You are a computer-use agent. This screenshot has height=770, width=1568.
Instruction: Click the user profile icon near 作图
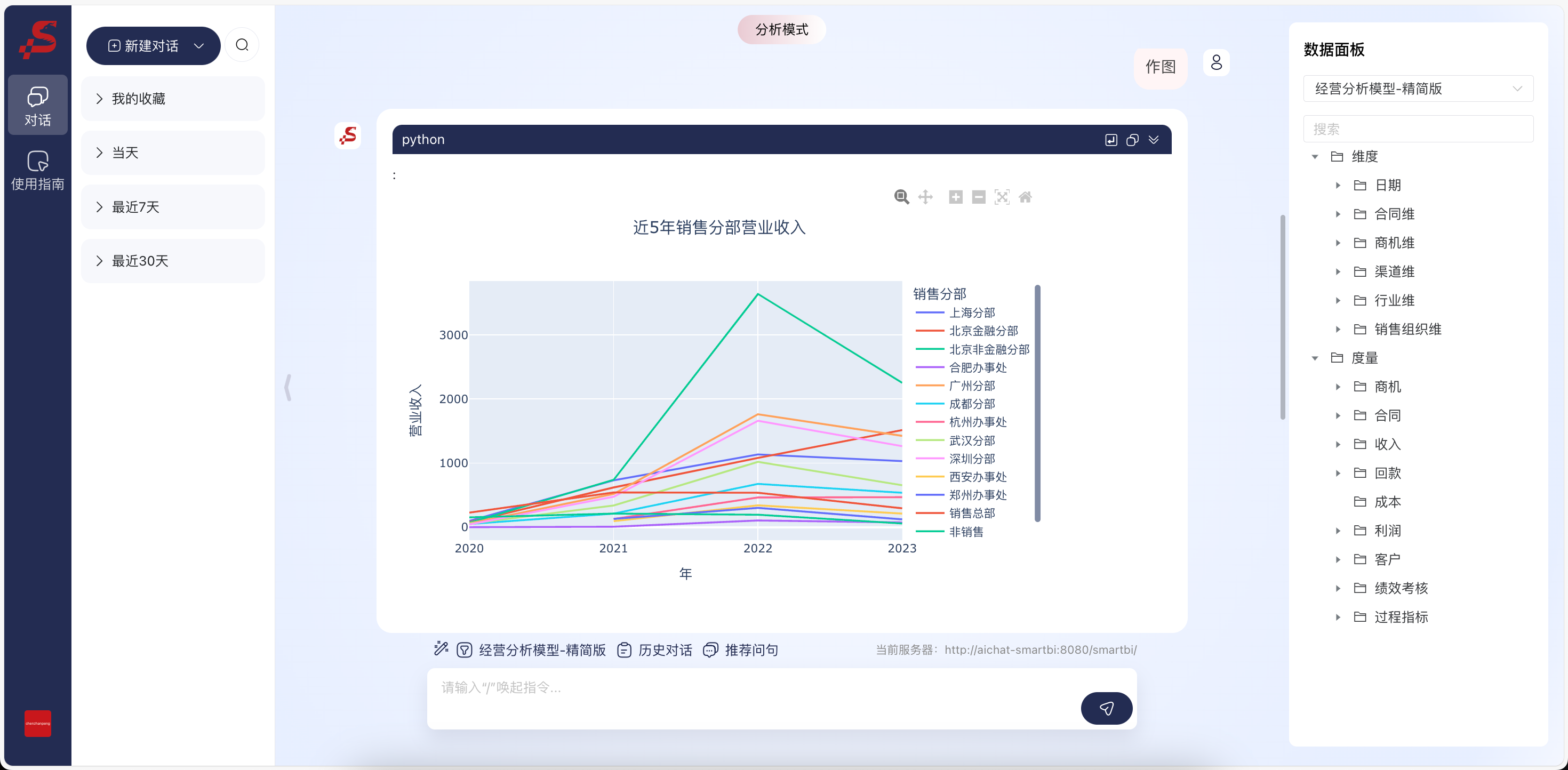1216,63
